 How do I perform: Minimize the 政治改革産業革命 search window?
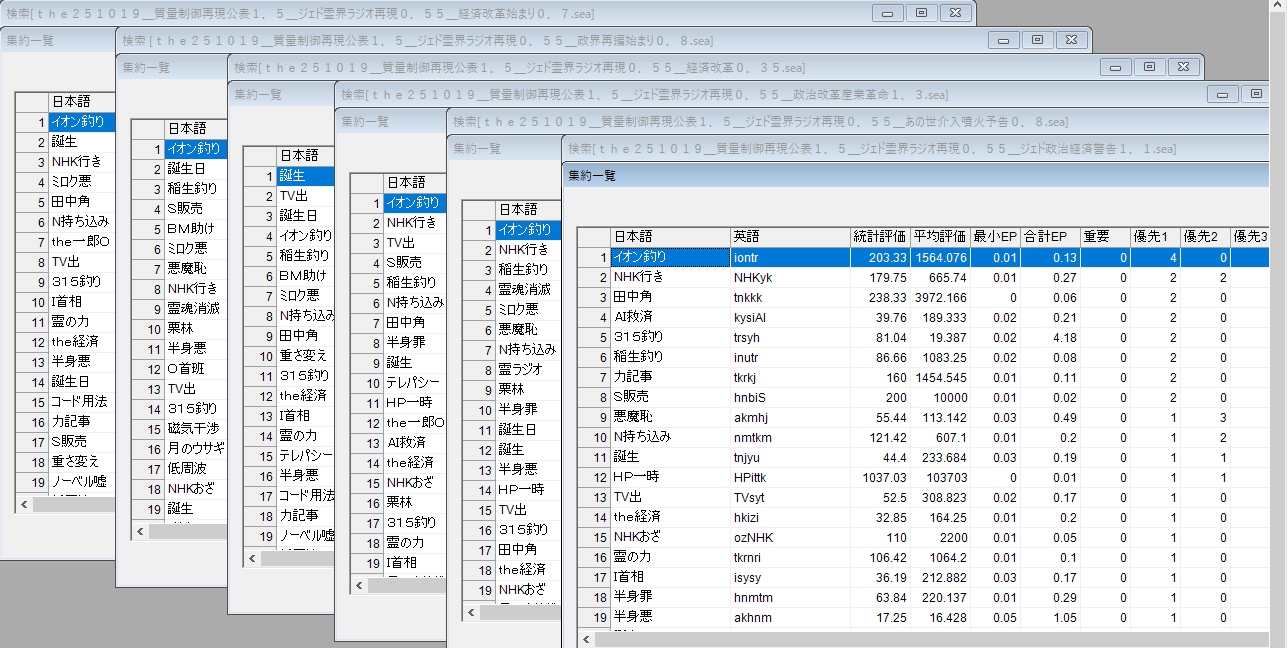click(1222, 94)
